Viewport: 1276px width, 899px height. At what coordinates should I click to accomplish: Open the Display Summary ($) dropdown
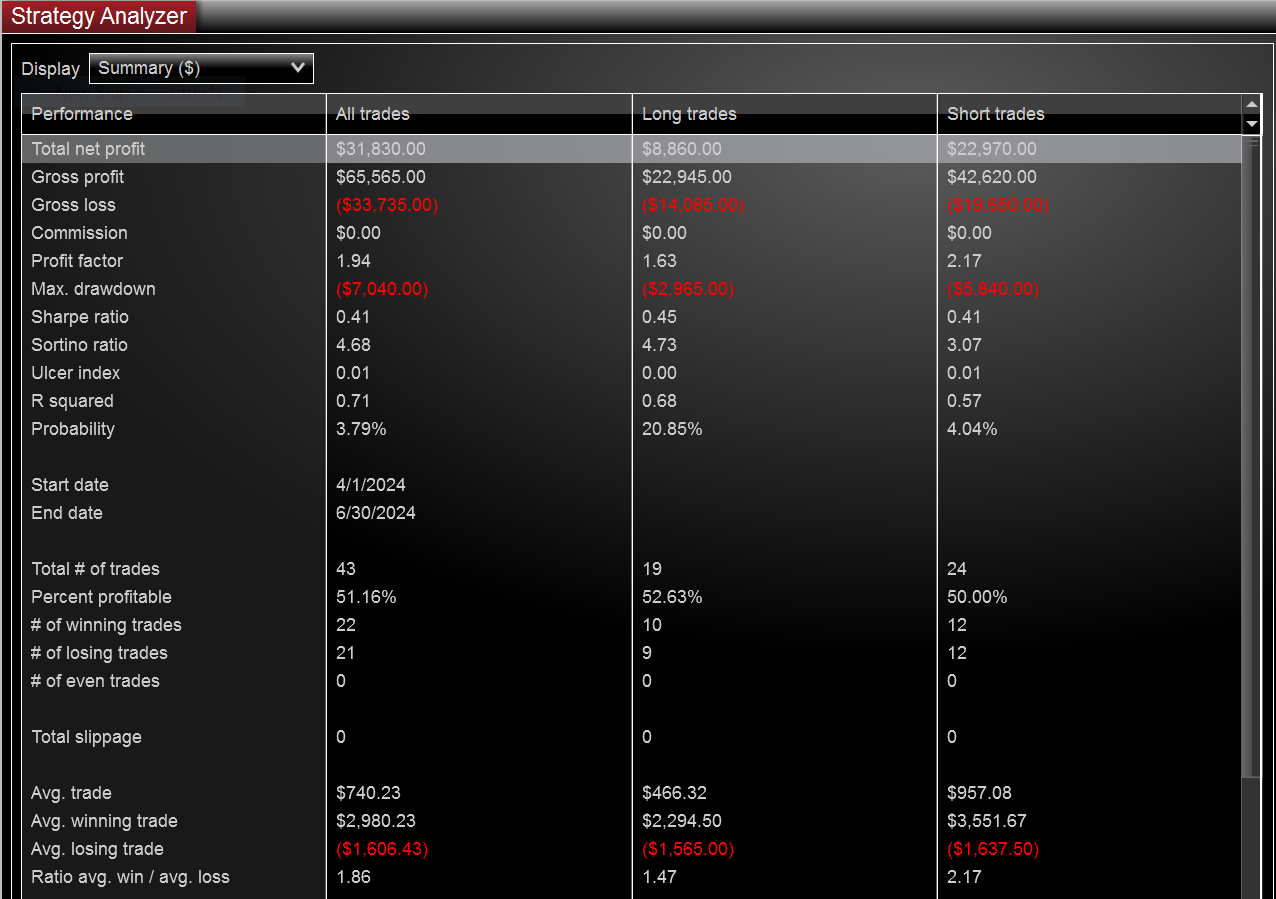click(x=200, y=68)
